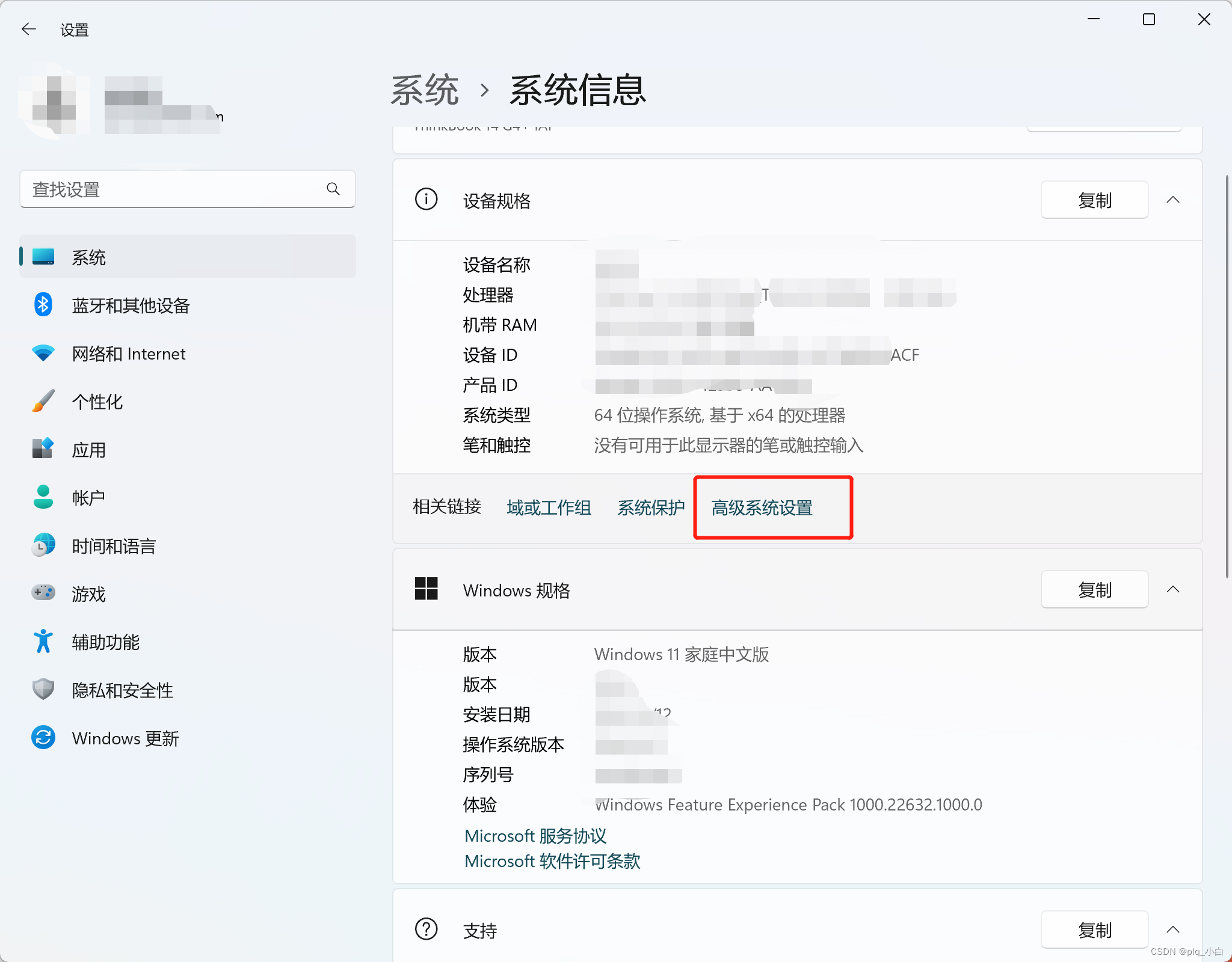Click the 安装日期 label
1232x962 pixels.
pos(497,714)
